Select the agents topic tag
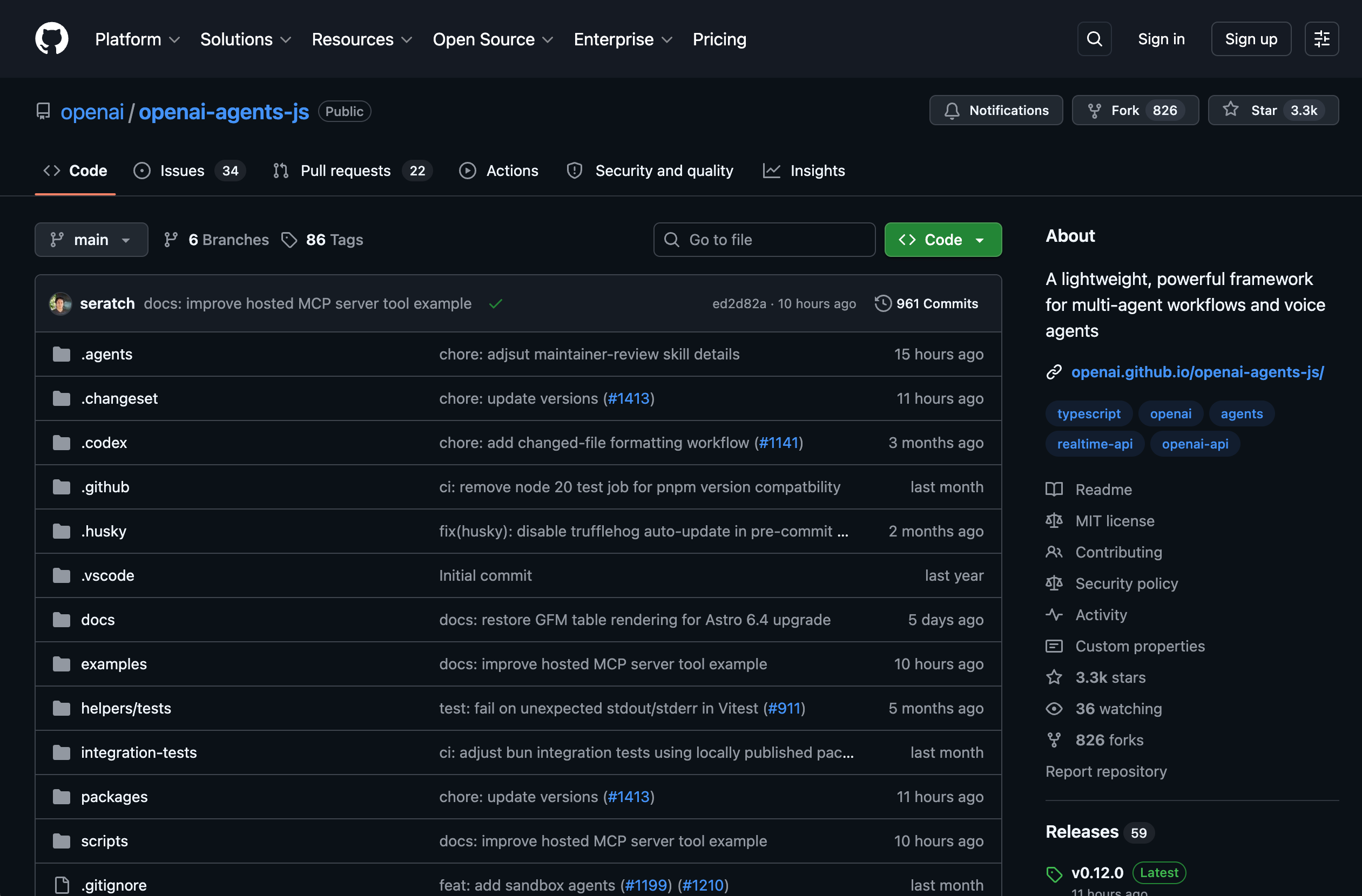1362x896 pixels. (x=1241, y=414)
